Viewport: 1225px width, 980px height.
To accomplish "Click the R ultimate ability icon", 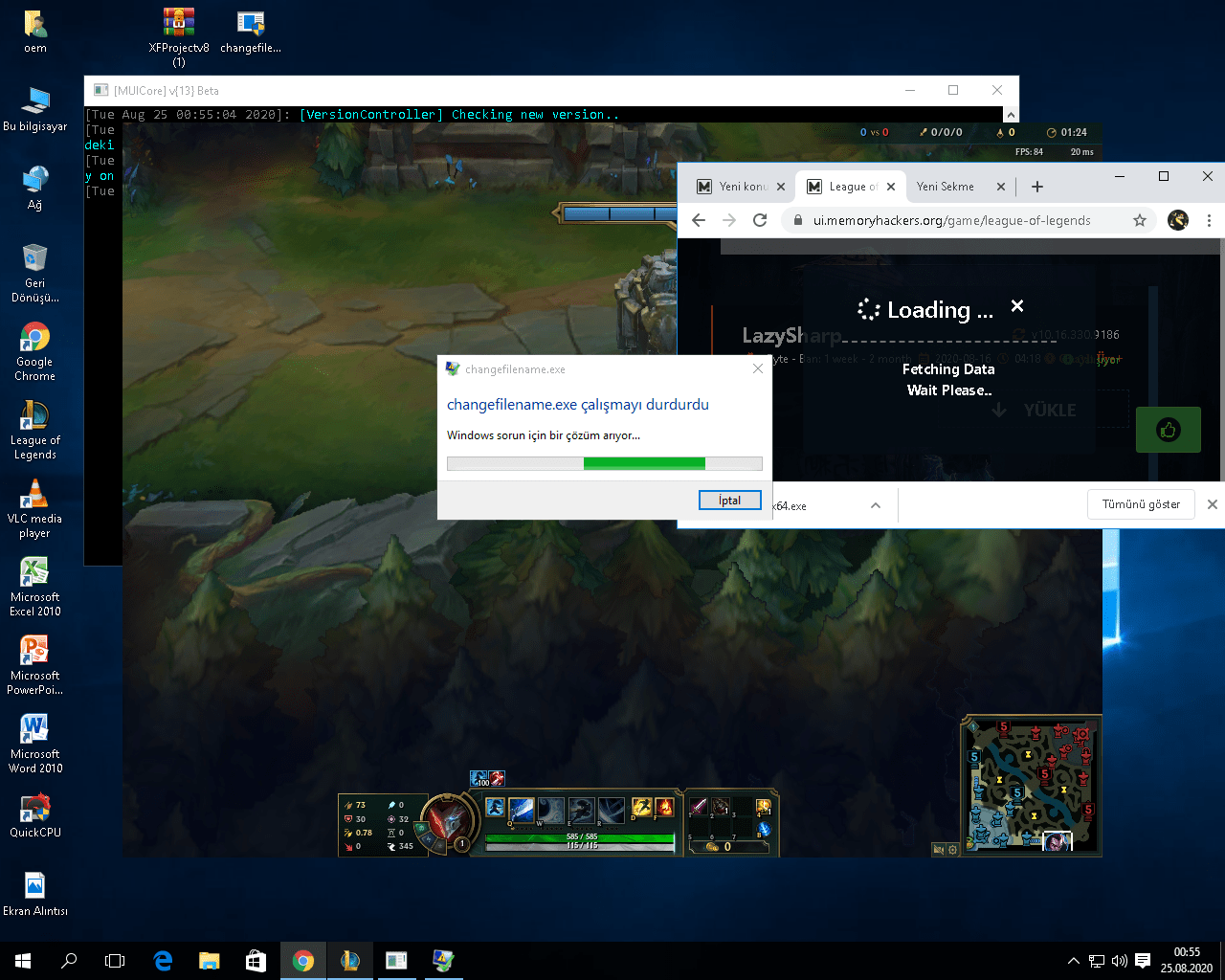I will [x=612, y=810].
